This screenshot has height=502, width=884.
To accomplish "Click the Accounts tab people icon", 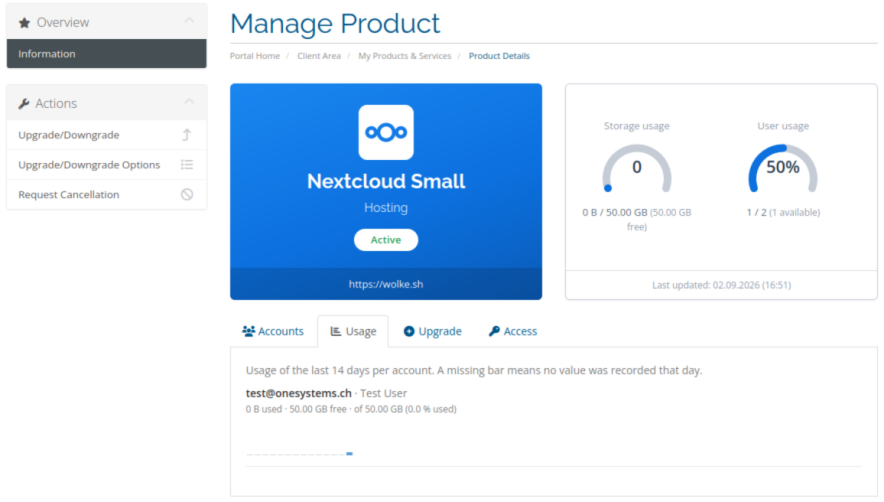I will [249, 331].
